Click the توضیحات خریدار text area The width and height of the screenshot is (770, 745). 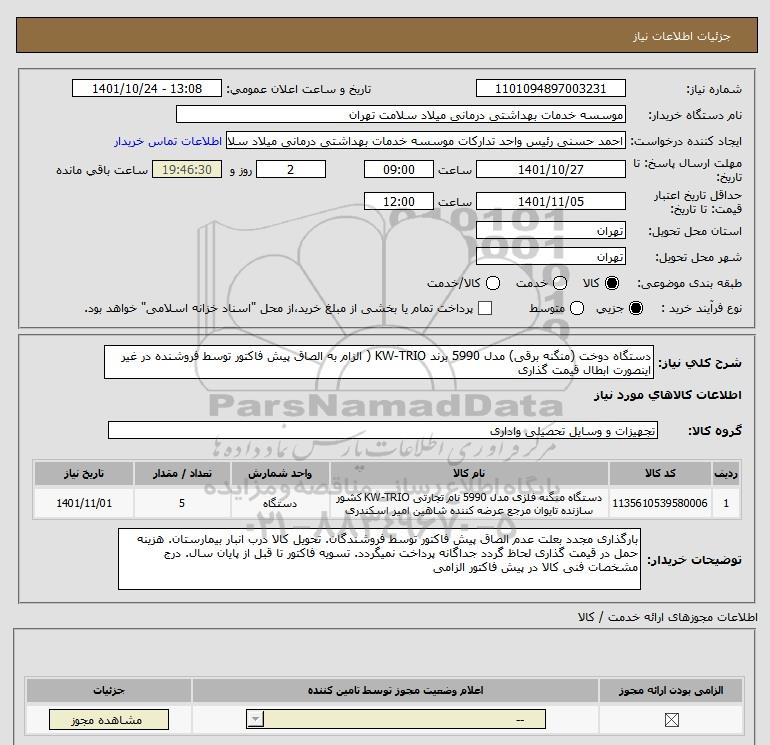pyautogui.click(x=379, y=559)
